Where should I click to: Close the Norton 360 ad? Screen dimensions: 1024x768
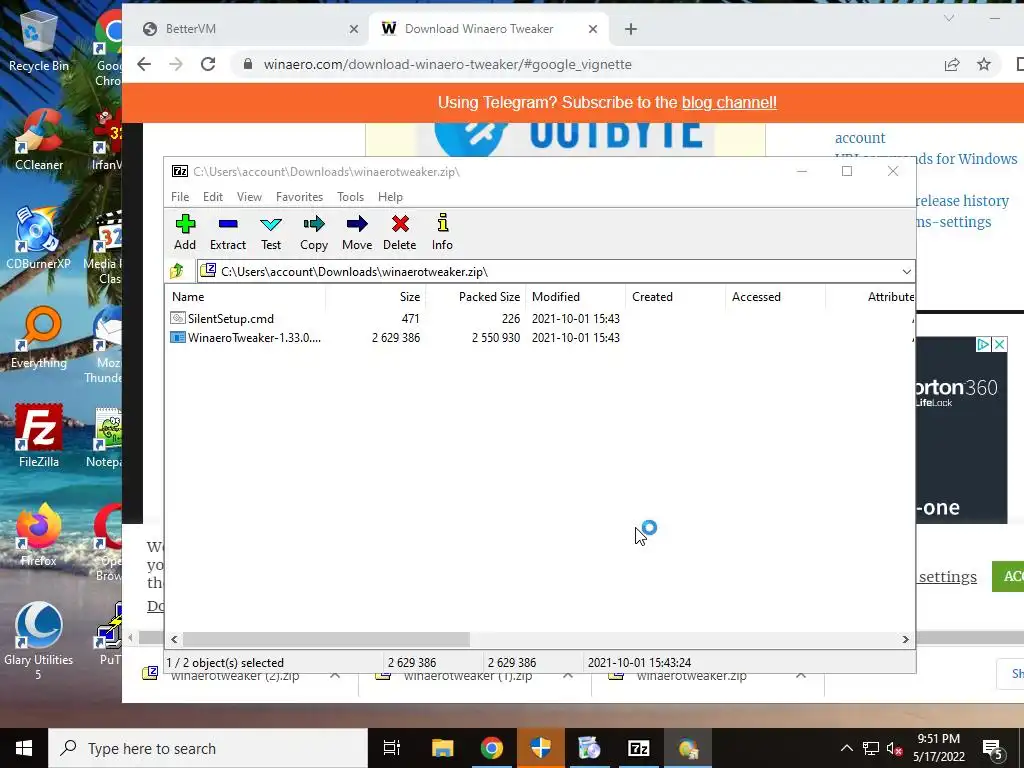point(999,344)
